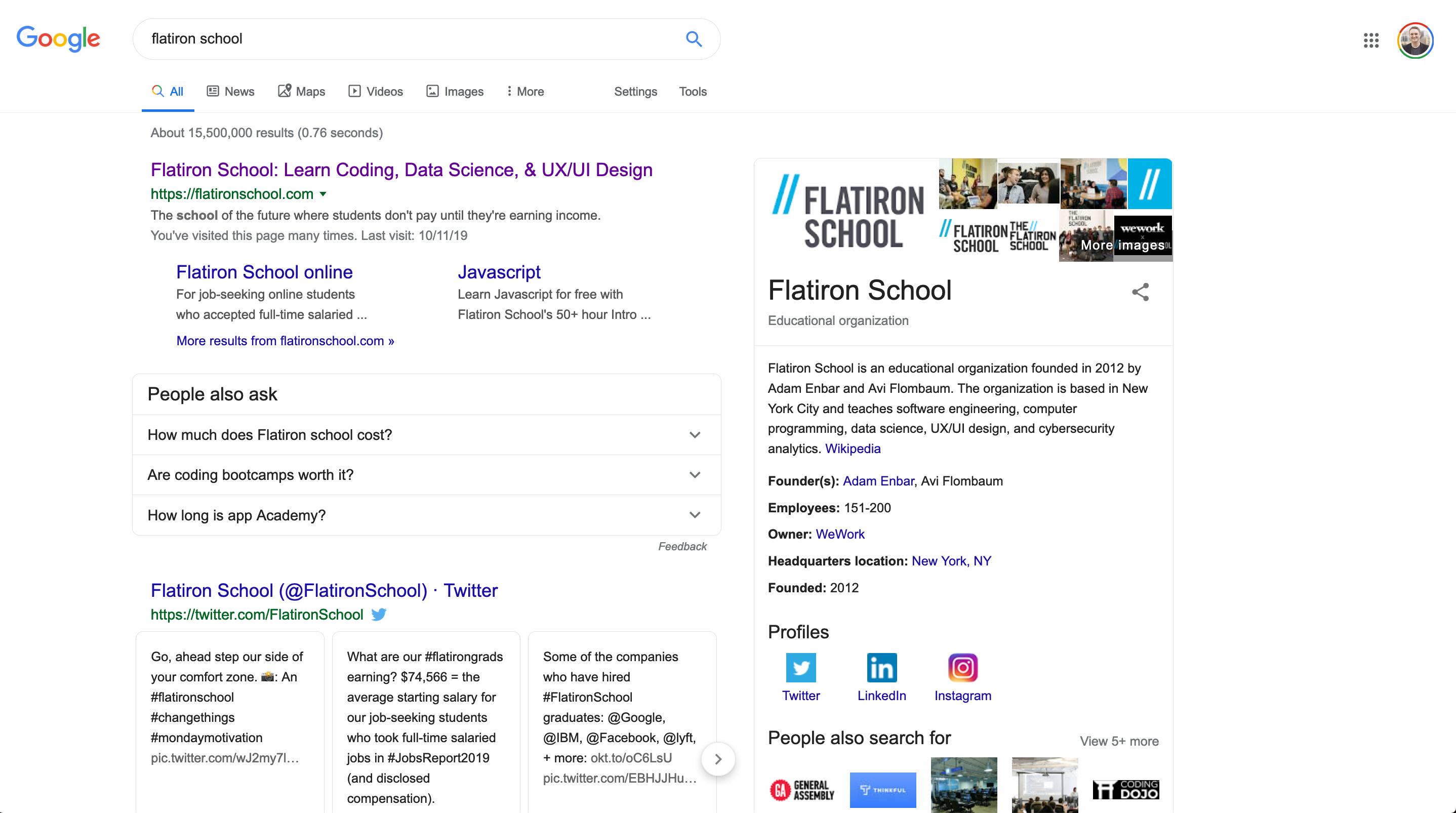Open the Wikipedia link in description
Viewport: 1456px width, 813px height.
853,449
